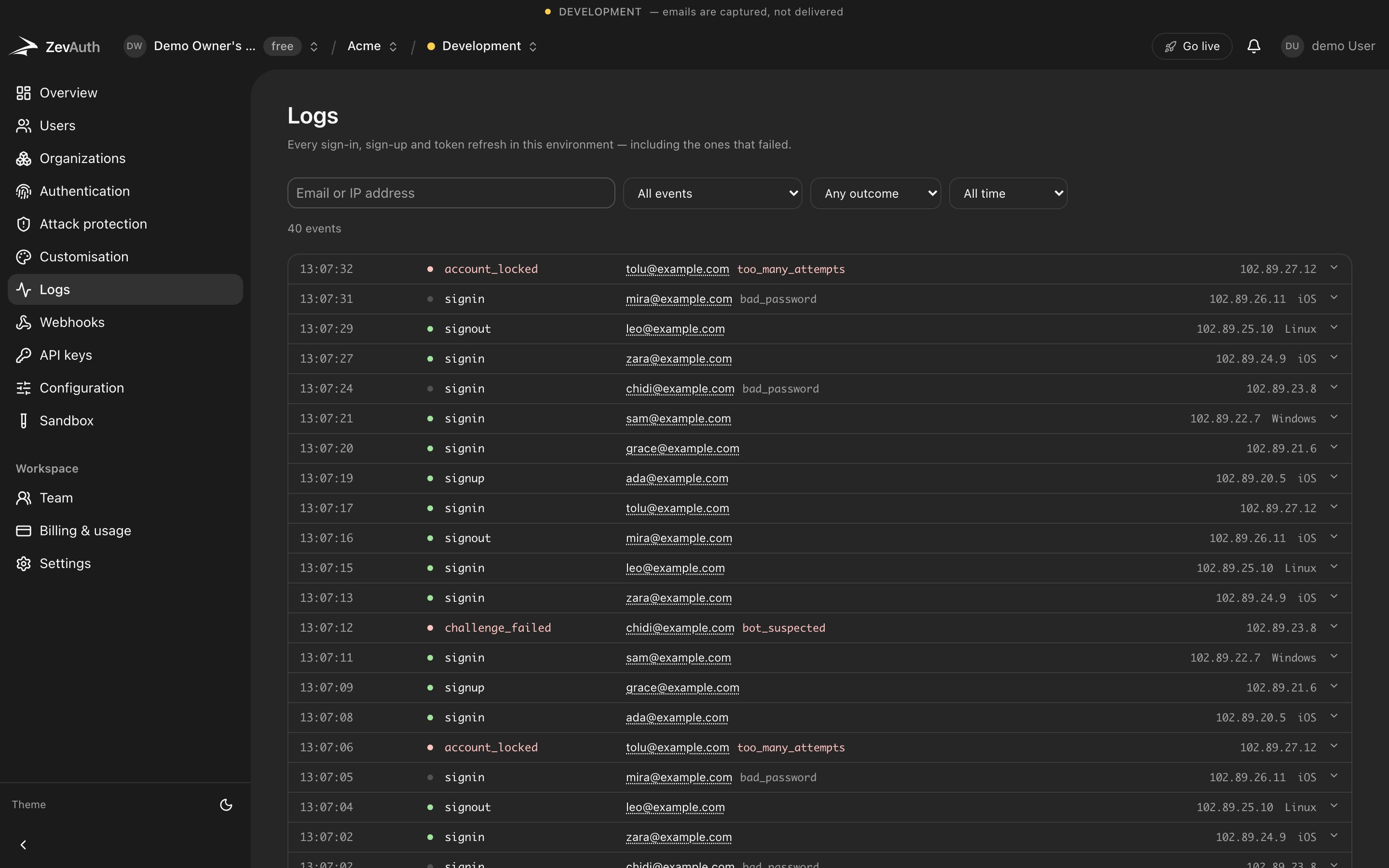Click the Attack protection shield icon
This screenshot has width=1389, height=868.
24,224
